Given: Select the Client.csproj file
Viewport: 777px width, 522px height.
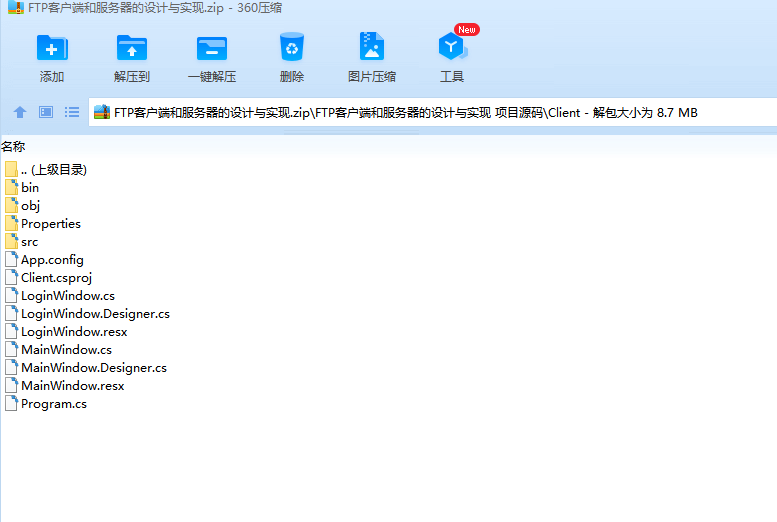Looking at the screenshot, I should click(49, 278).
